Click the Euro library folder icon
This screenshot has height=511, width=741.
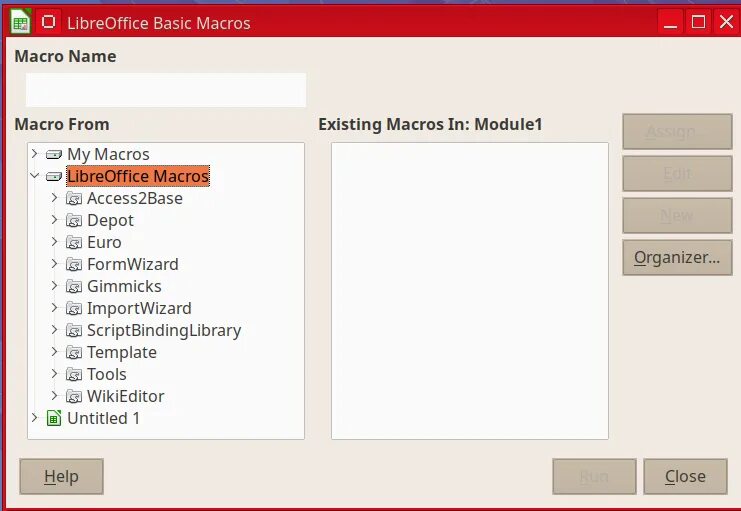(74, 243)
